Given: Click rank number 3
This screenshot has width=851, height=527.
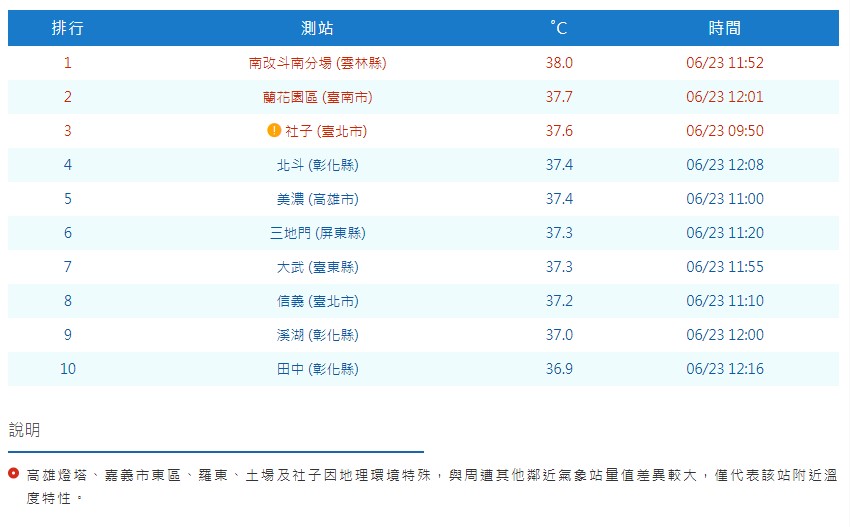Looking at the screenshot, I should point(67,131).
